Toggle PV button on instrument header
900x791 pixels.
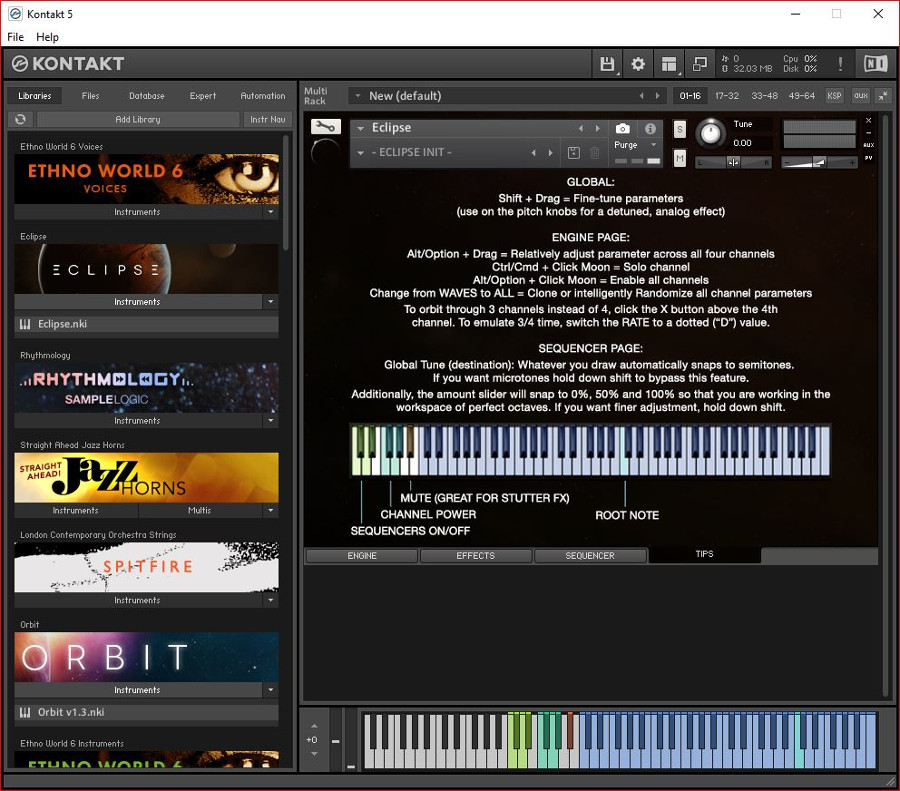[868, 158]
